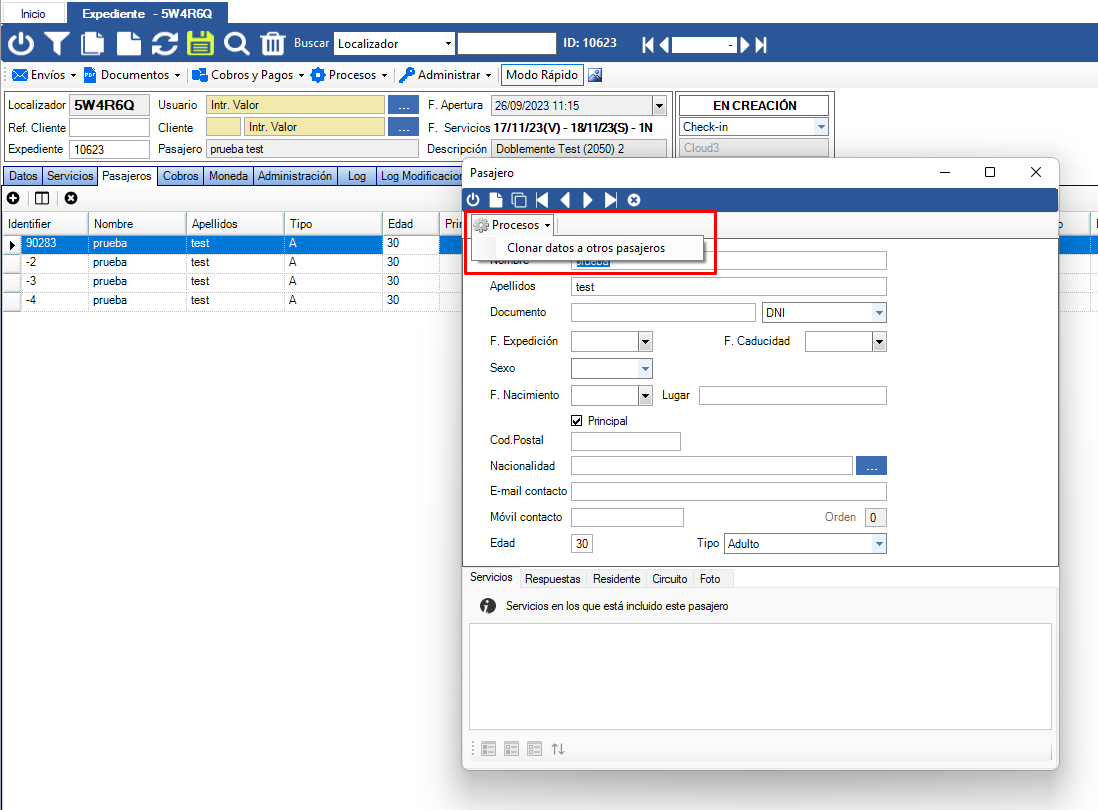
Task: Open the F. Expedición date picker
Action: (645, 342)
